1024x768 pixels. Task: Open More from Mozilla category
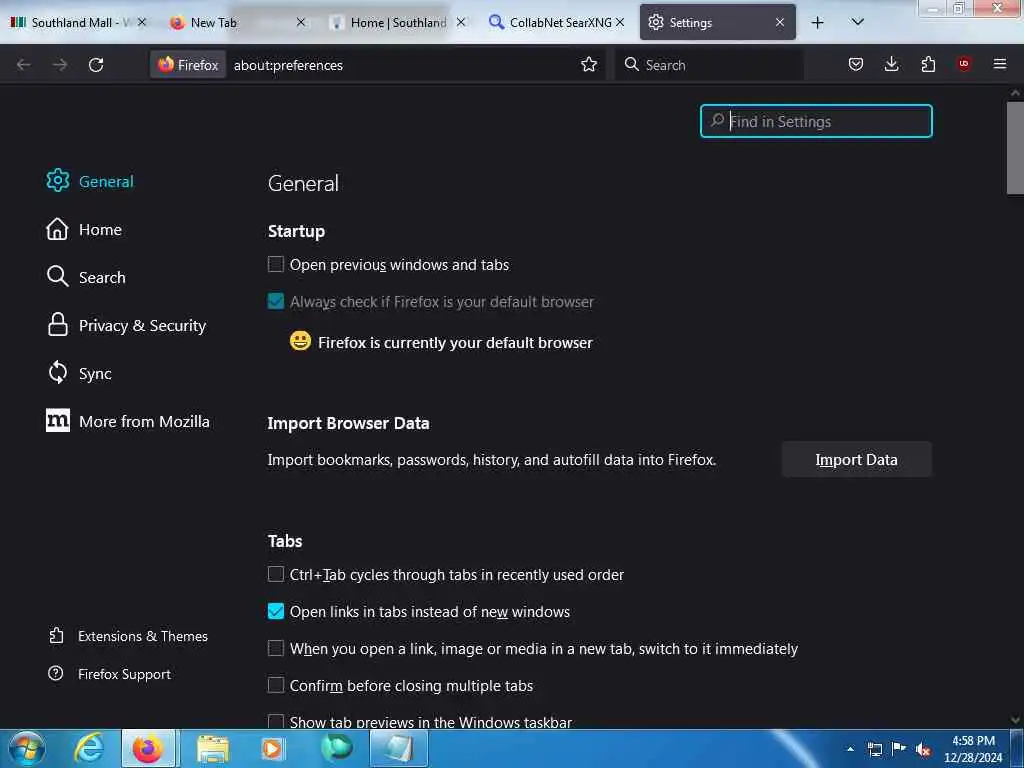[x=128, y=421]
